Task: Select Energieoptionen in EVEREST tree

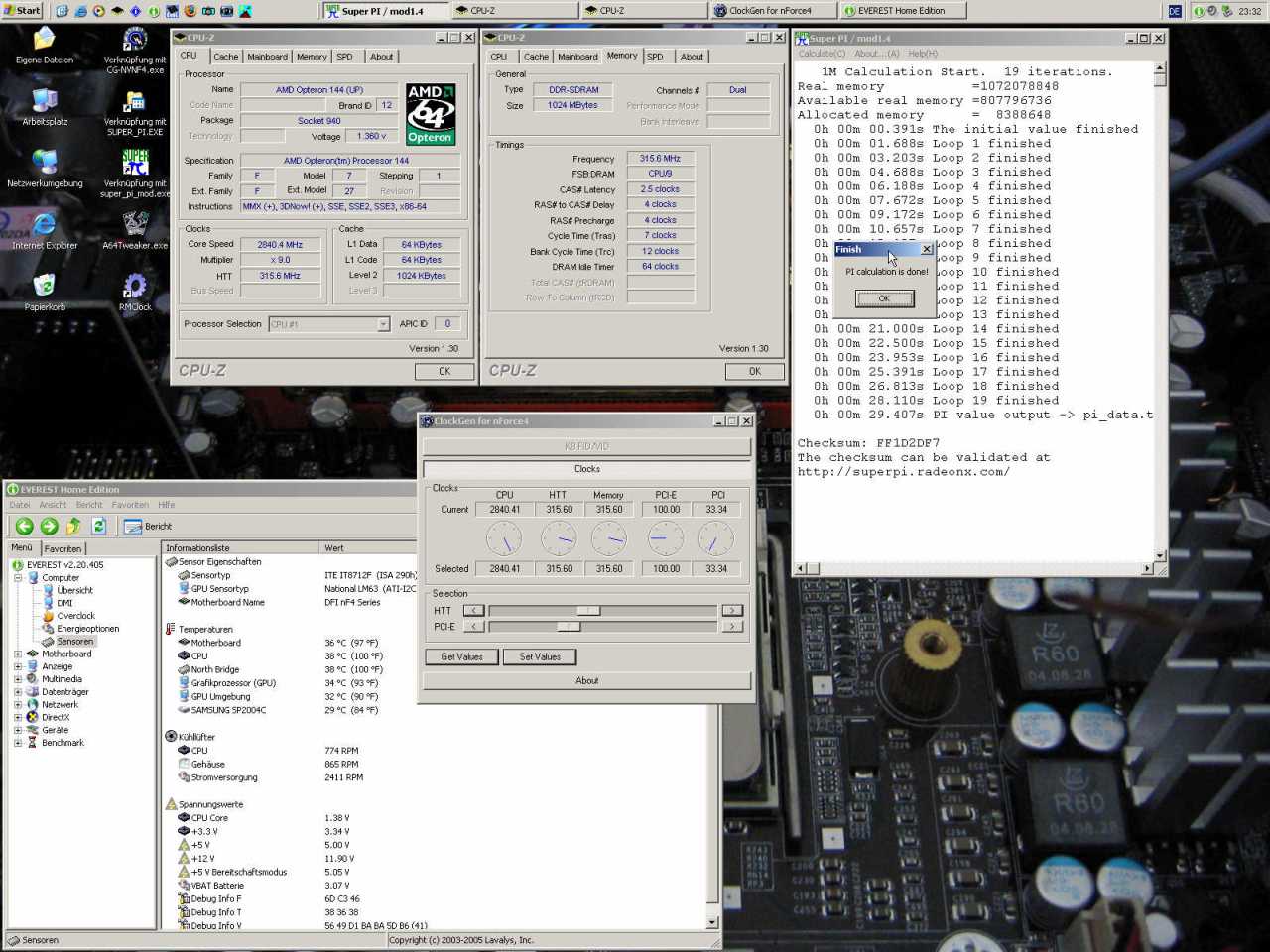Action: 87,629
